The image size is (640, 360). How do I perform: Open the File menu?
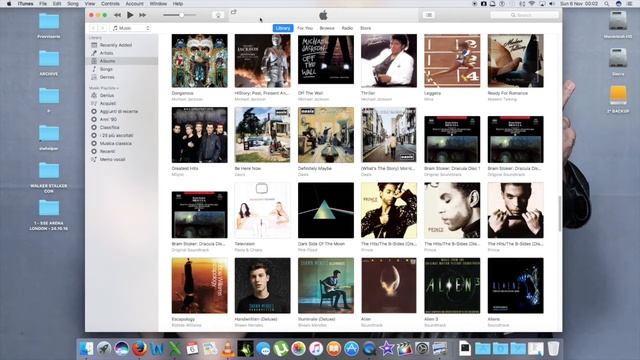[x=43, y=4]
